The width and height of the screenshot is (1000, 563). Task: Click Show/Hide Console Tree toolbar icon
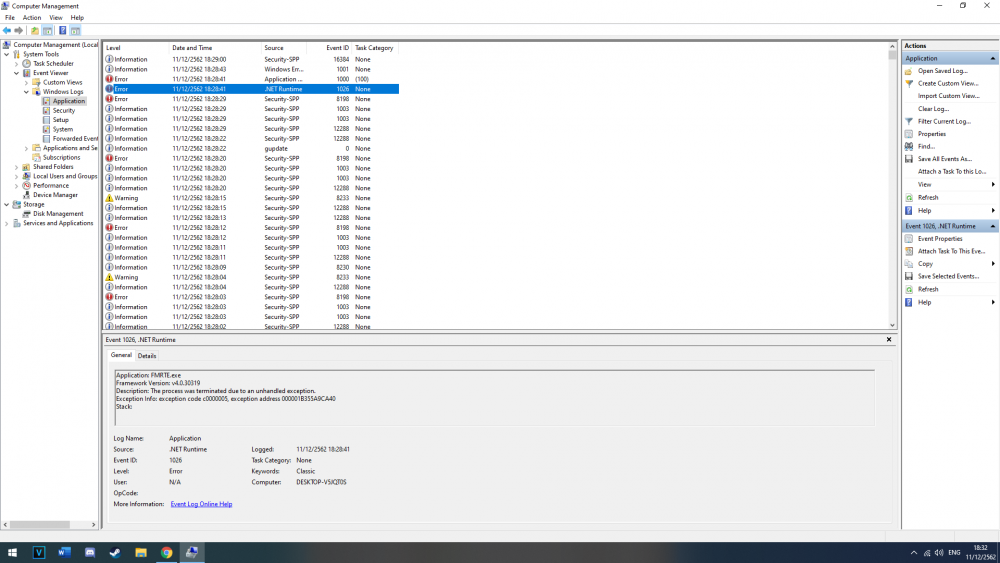click(x=47, y=31)
